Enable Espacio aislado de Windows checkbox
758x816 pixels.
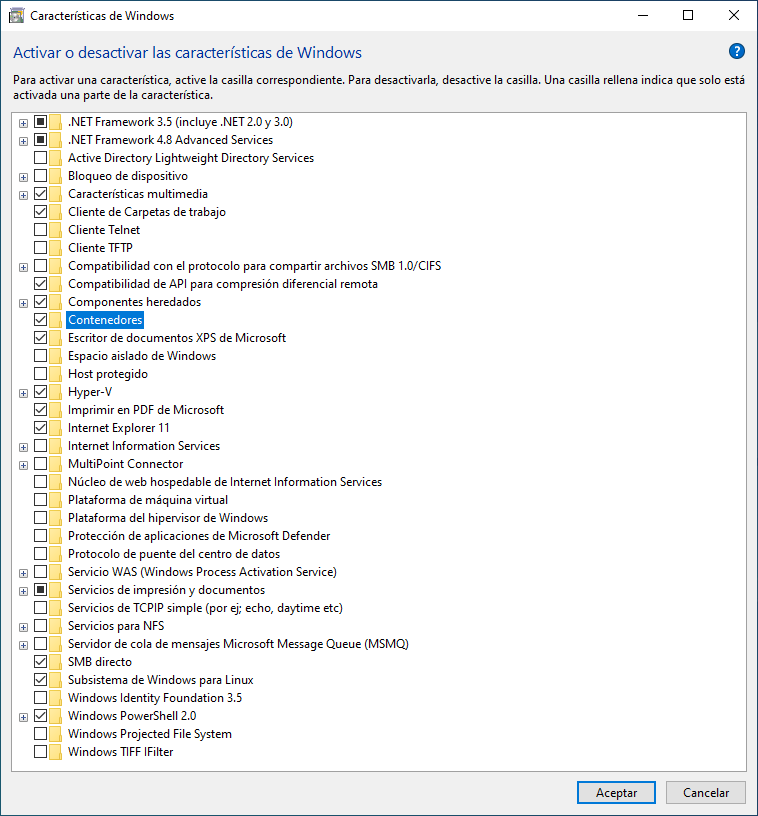41,356
